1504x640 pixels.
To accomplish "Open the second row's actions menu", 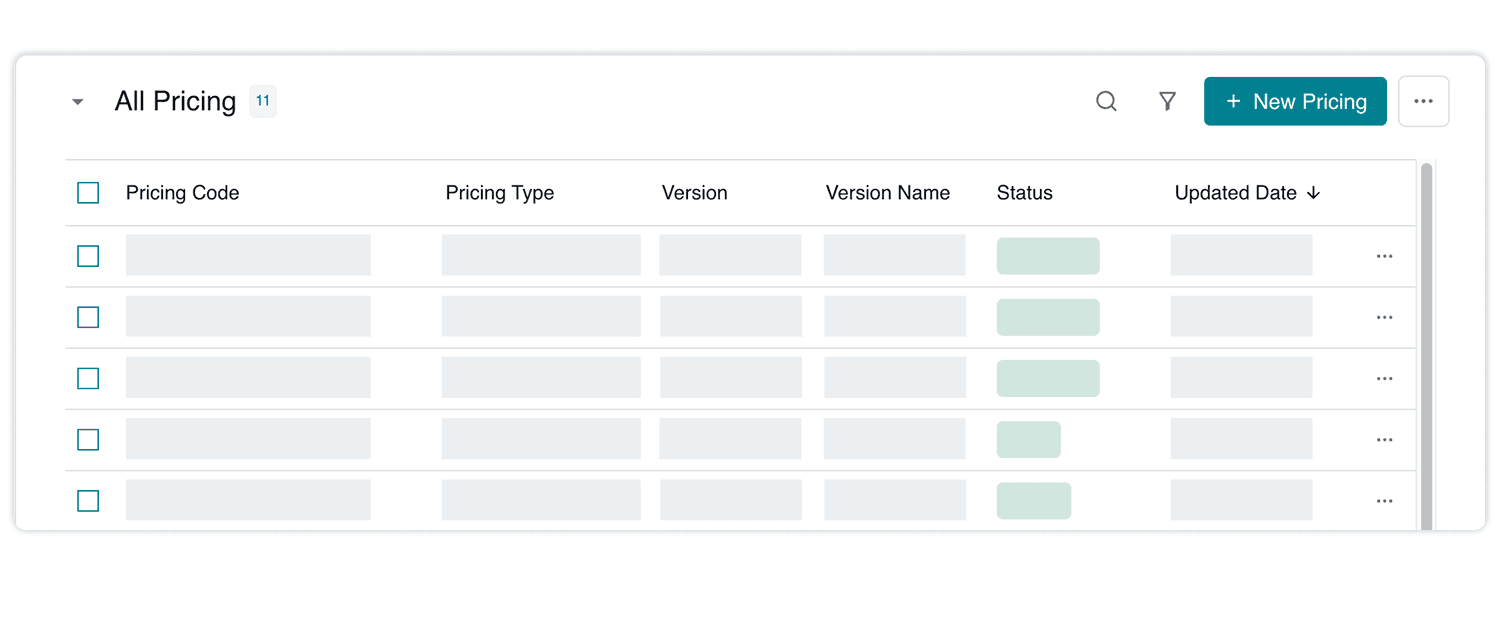I will point(1384,317).
